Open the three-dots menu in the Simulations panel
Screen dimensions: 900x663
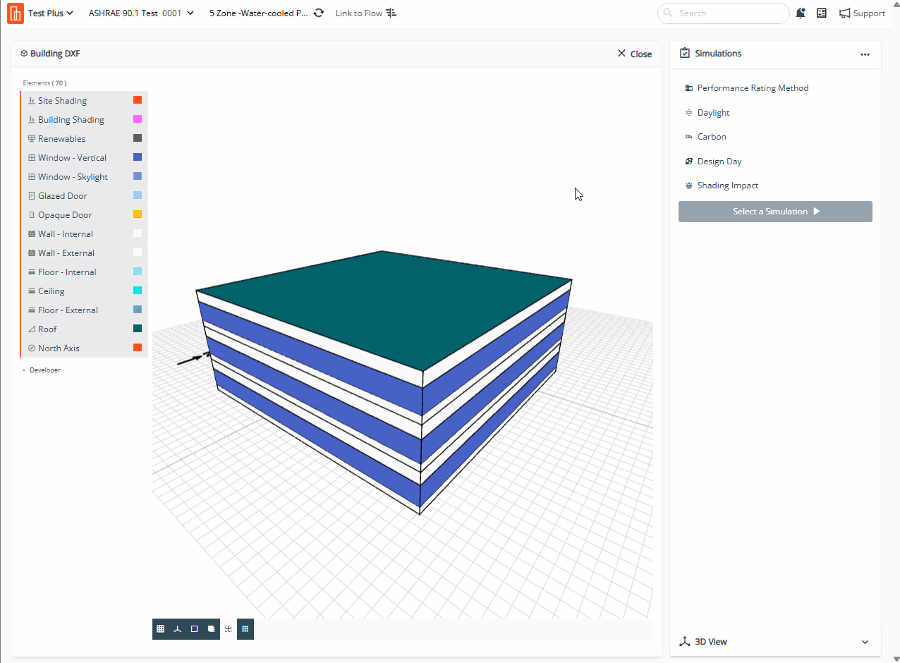[865, 54]
